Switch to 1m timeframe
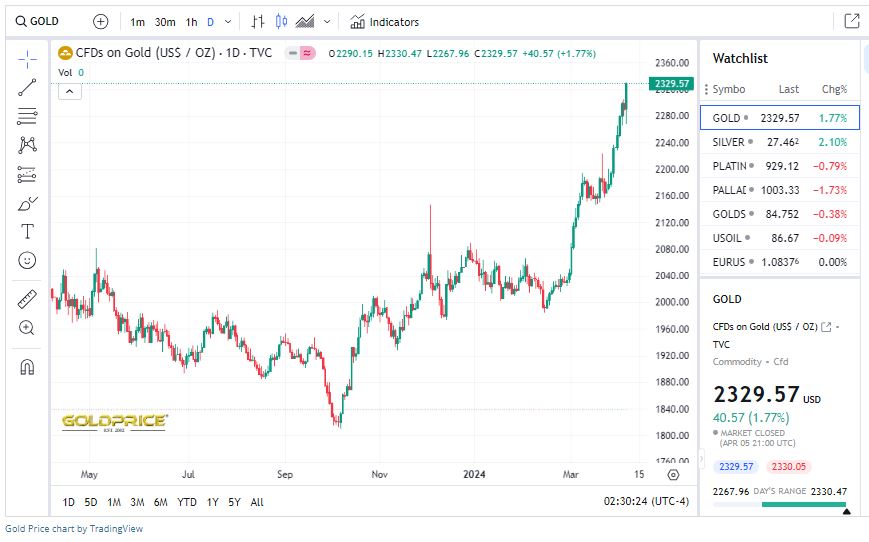869x542 pixels. (x=137, y=22)
